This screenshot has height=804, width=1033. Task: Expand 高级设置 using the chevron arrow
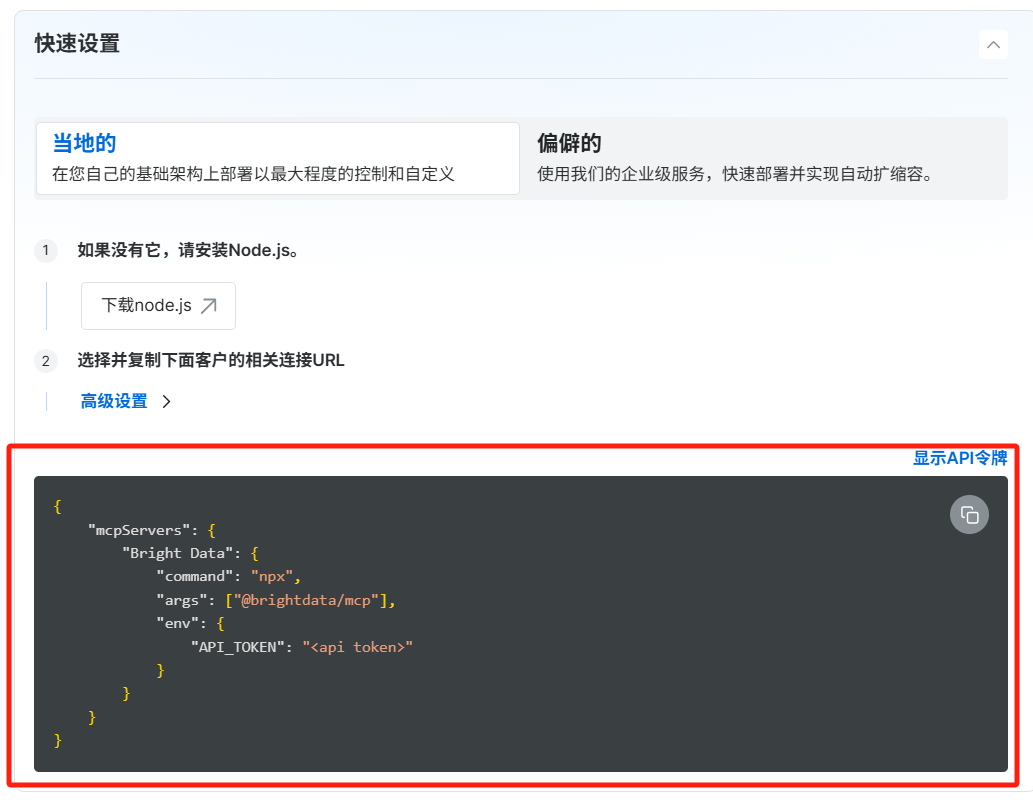click(x=166, y=401)
